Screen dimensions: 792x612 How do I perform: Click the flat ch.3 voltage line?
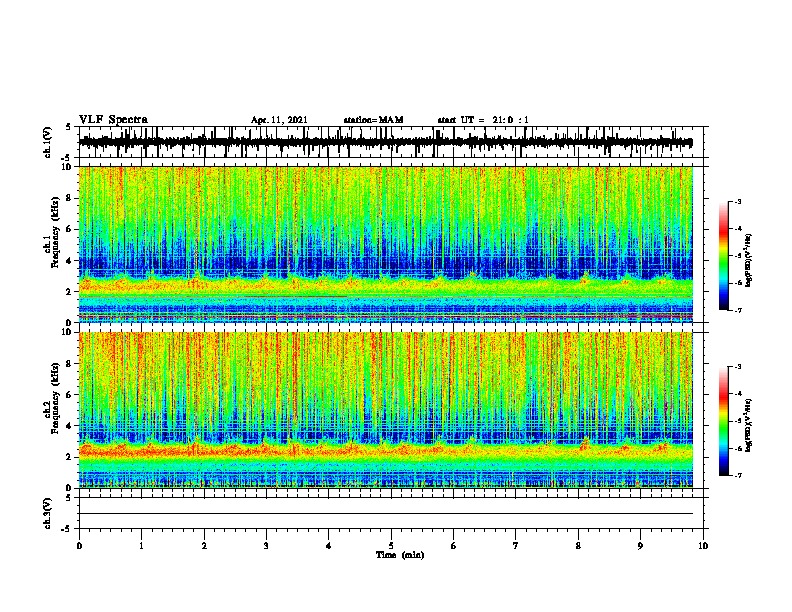click(386, 514)
